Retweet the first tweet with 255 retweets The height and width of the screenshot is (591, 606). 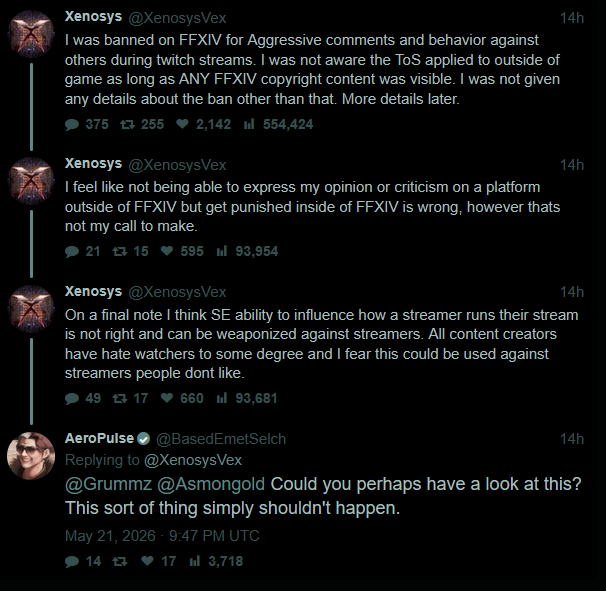[x=127, y=124]
